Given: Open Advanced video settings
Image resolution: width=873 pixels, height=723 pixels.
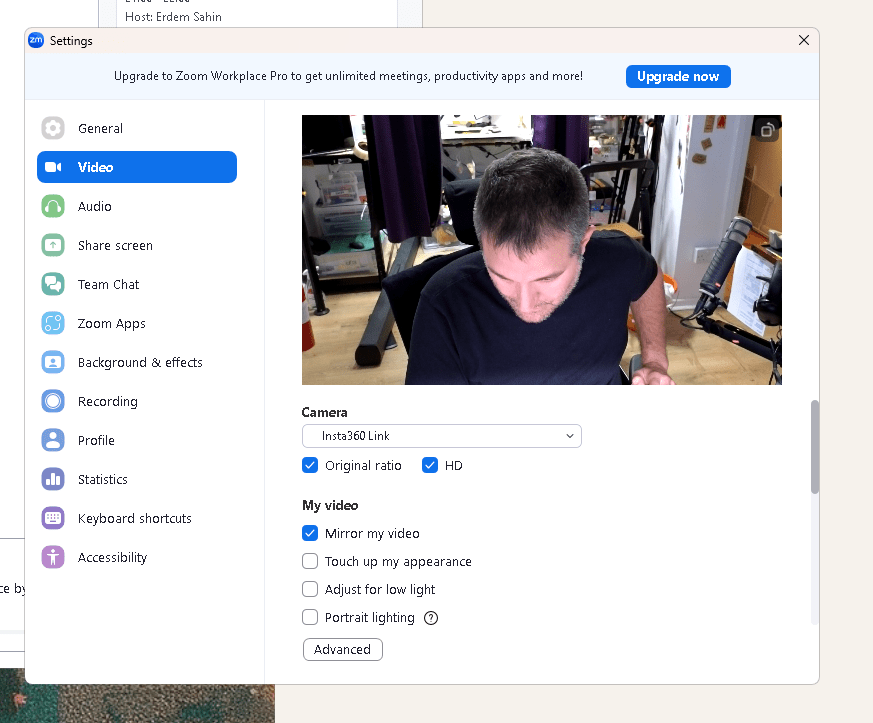Looking at the screenshot, I should coord(342,650).
